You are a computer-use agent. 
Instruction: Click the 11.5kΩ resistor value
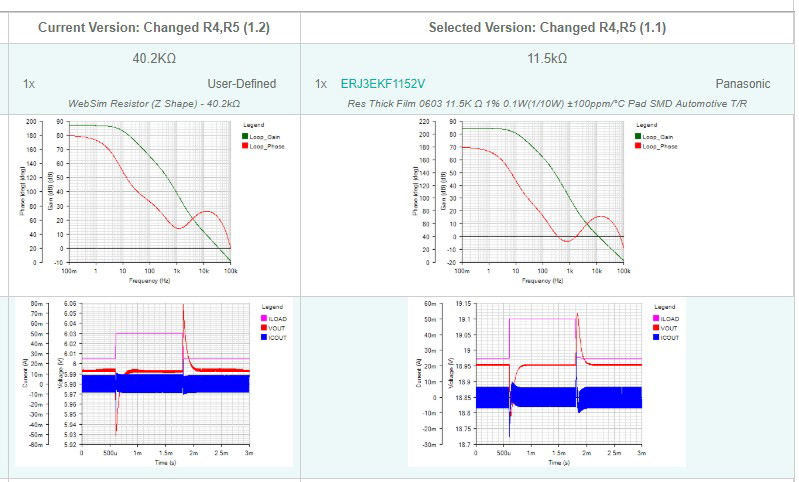tap(547, 59)
